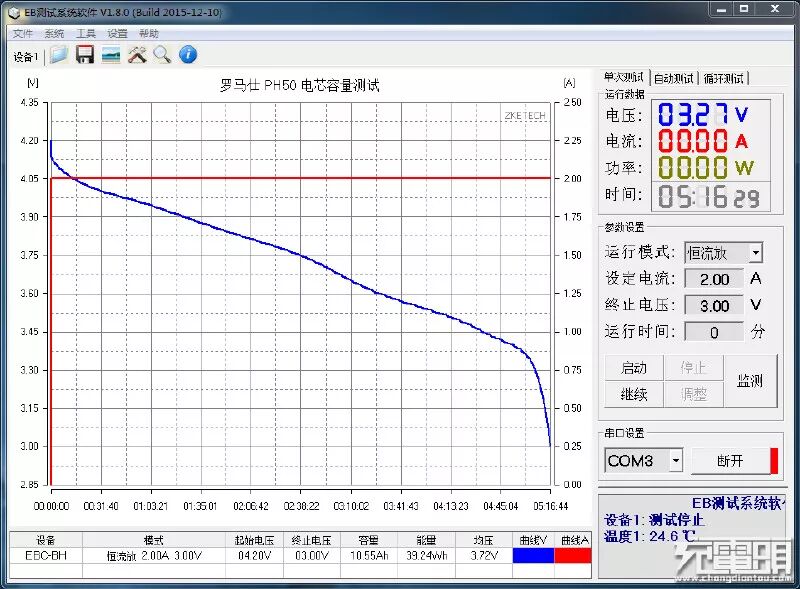
Task: Switch to the 自动测试 tab
Action: pos(673,79)
